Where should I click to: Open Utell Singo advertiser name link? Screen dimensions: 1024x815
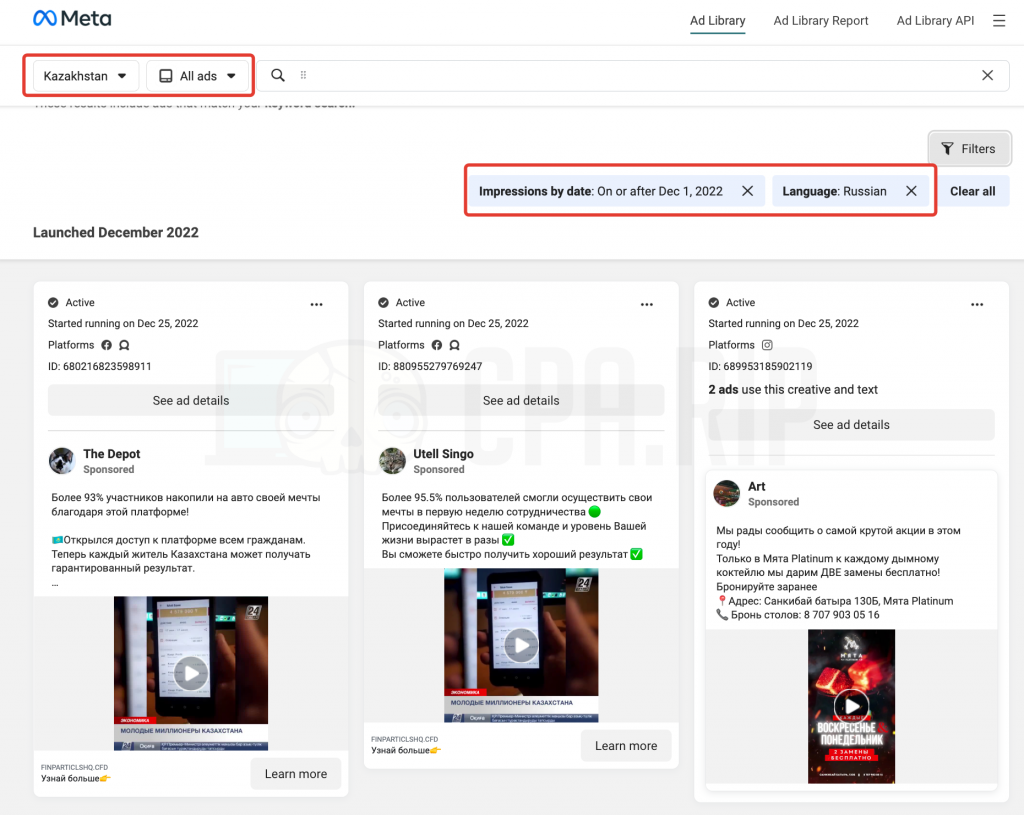[443, 454]
